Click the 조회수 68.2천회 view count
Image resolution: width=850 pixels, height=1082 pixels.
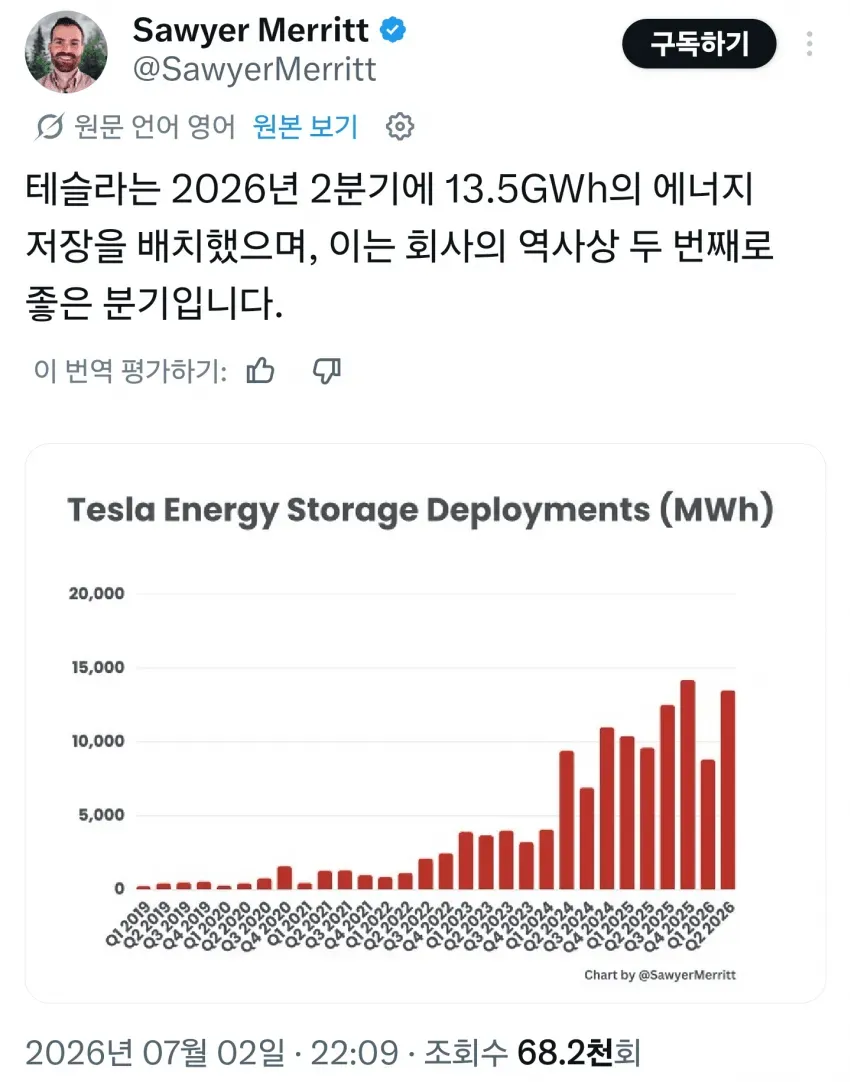(532, 1053)
